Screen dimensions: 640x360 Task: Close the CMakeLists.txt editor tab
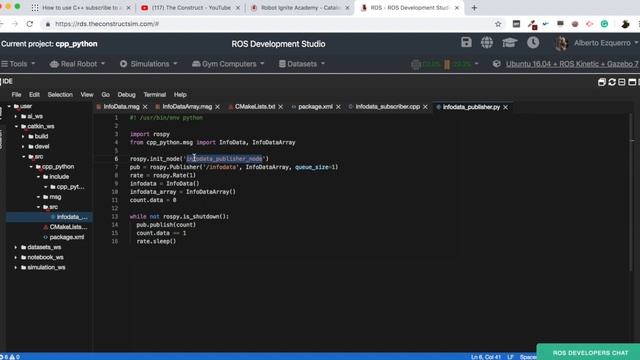[x=280, y=107]
